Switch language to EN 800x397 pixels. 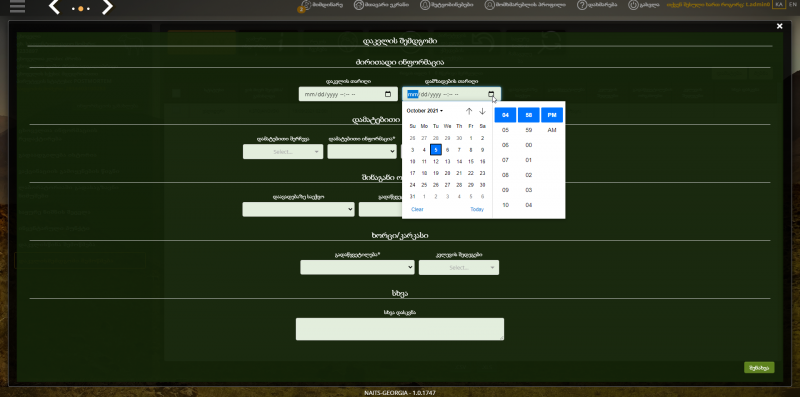coord(792,4)
